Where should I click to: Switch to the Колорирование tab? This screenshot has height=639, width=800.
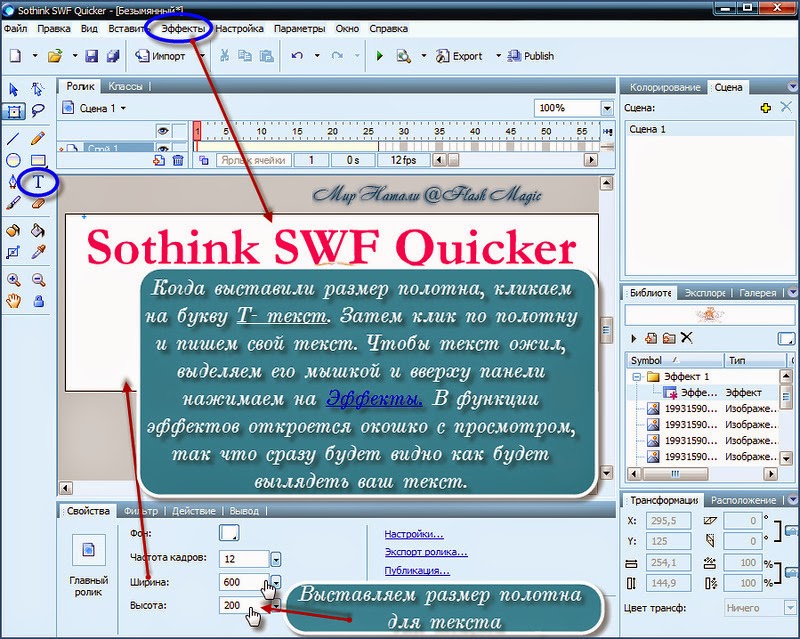665,87
